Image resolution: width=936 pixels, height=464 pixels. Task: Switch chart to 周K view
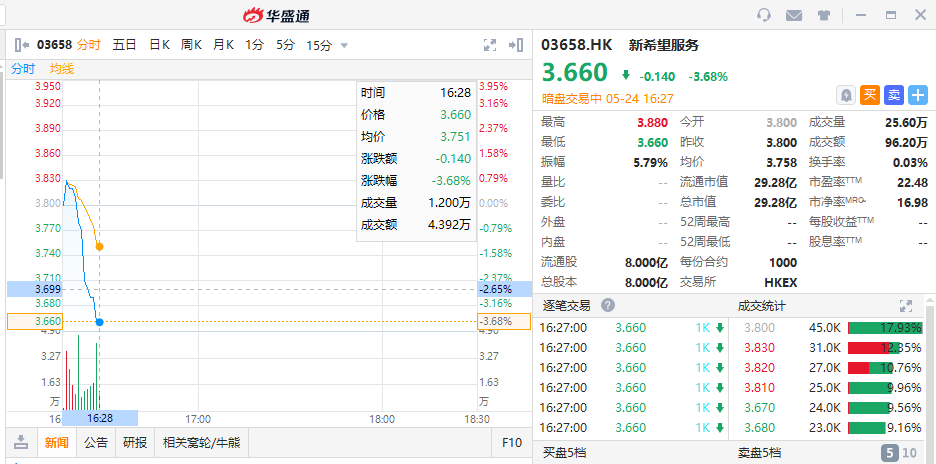coord(191,45)
